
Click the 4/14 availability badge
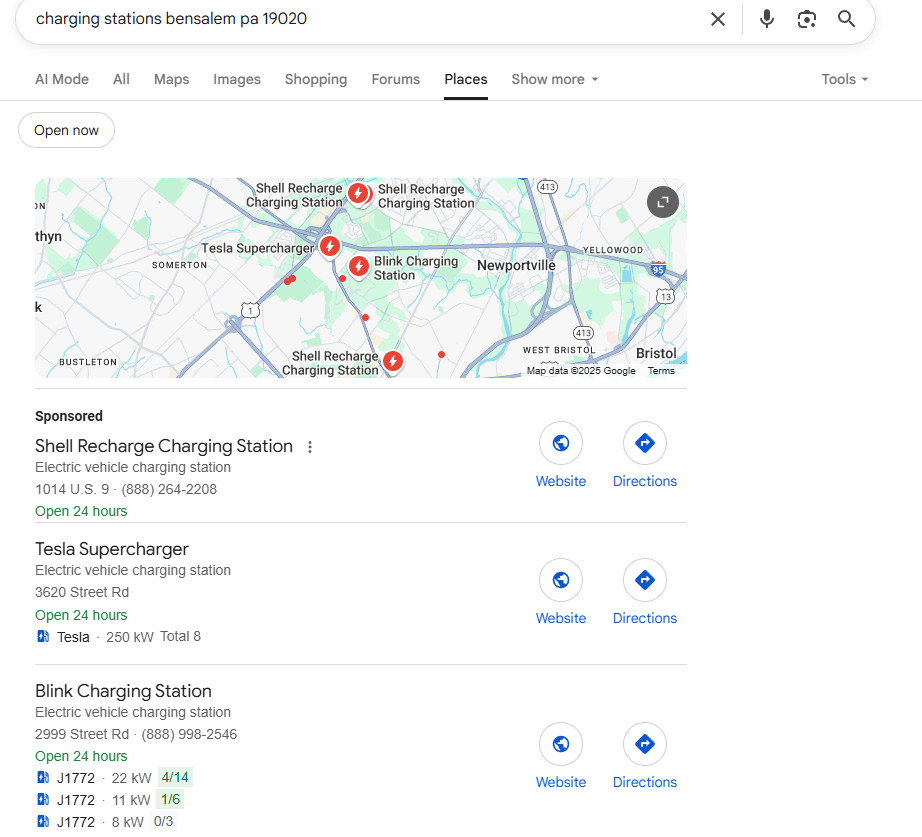pos(175,778)
